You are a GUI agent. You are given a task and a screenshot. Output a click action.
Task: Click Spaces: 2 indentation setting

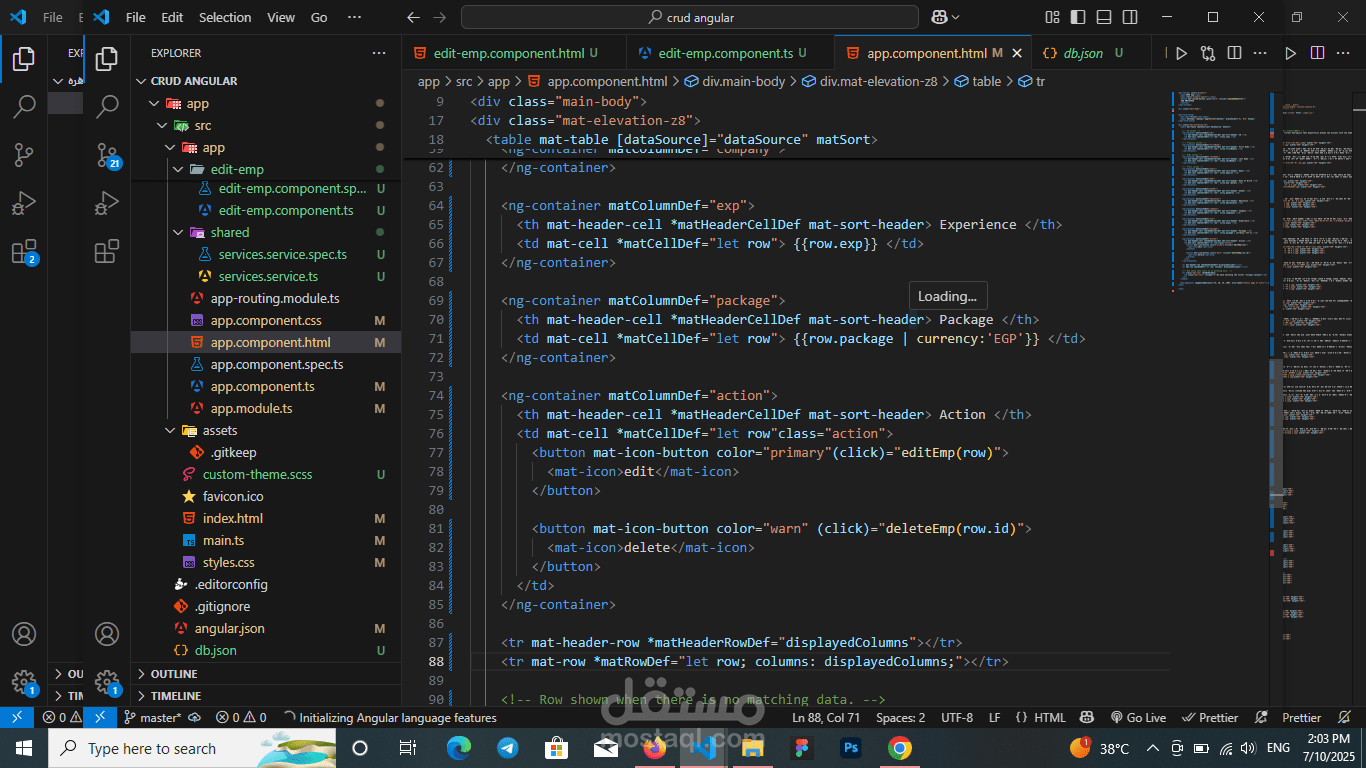[x=900, y=717]
